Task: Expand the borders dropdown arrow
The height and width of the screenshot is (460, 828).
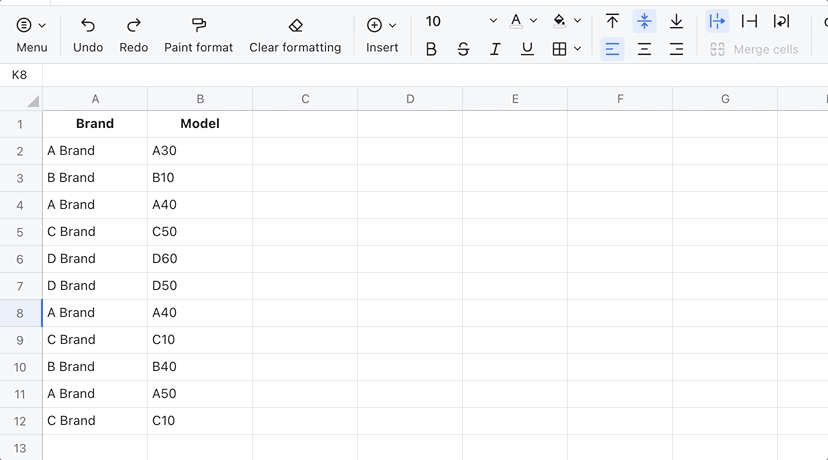Action: pyautogui.click(x=578, y=49)
